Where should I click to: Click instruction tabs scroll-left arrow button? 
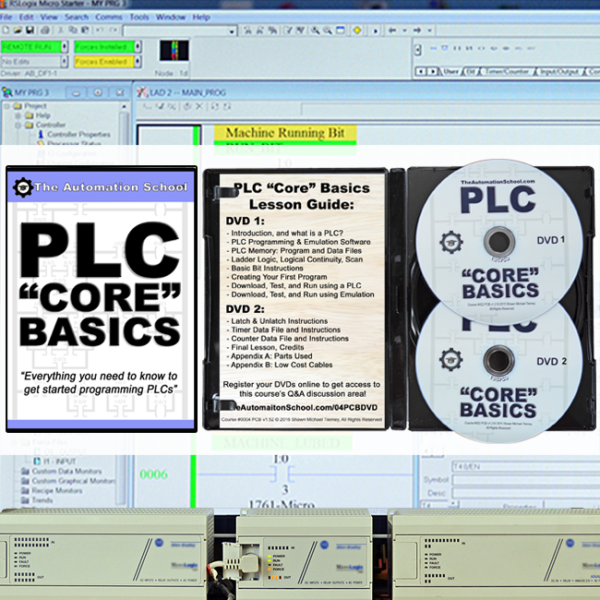click(421, 72)
